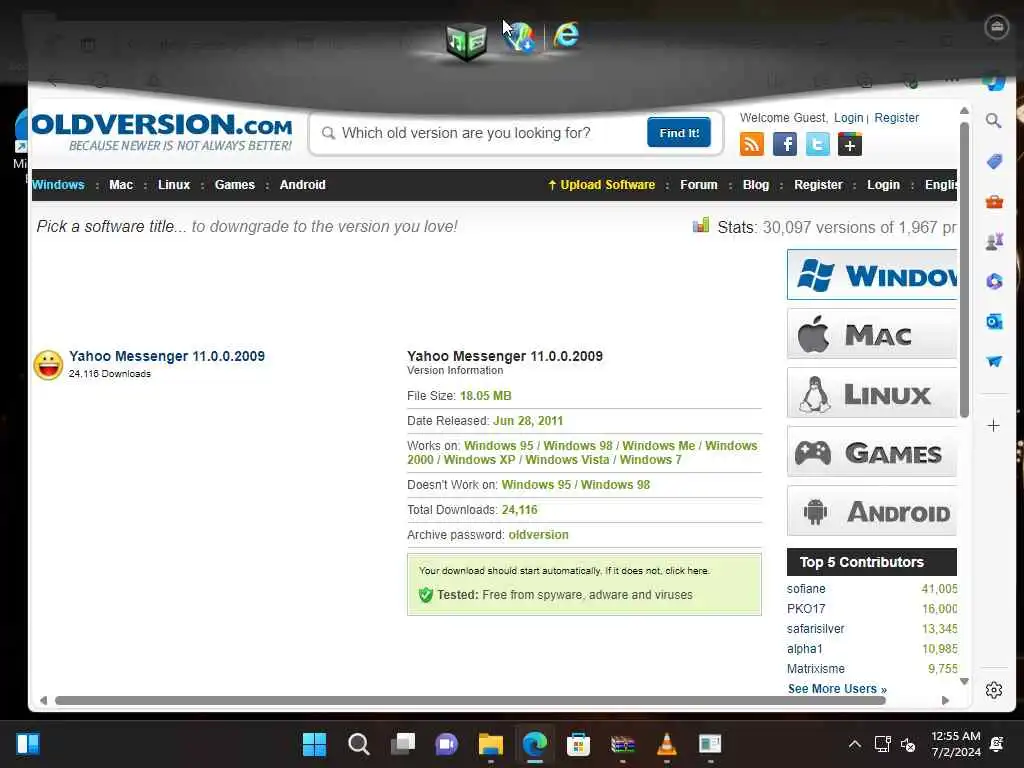Click the Linux category banner
Image resolution: width=1024 pixels, height=768 pixels.
(872, 393)
